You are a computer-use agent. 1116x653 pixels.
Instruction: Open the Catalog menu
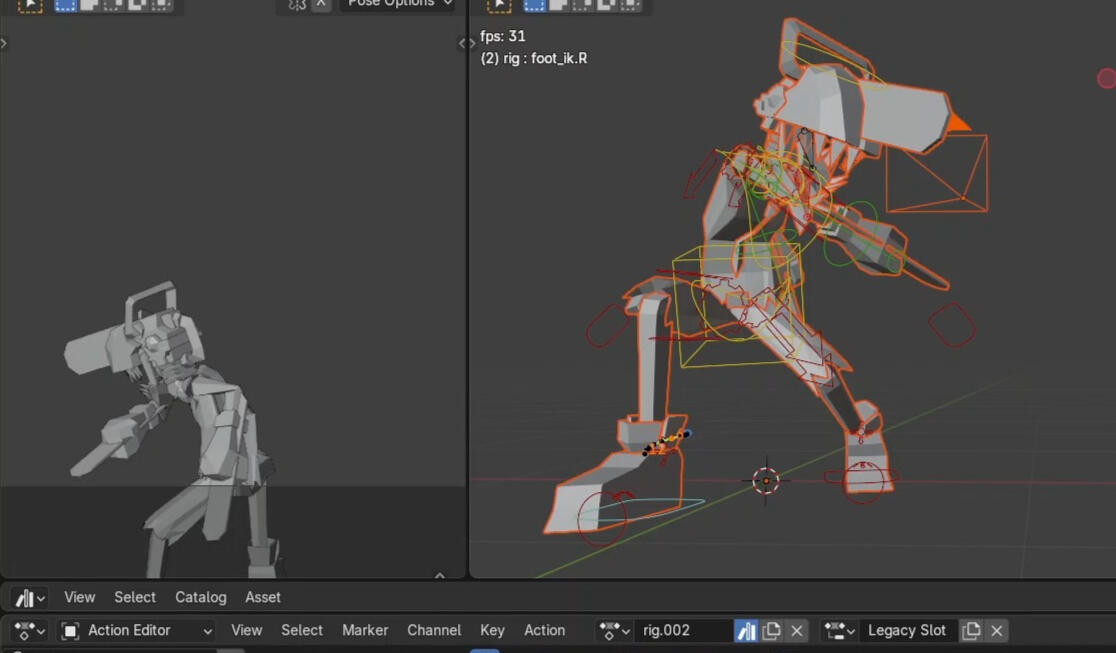[200, 597]
